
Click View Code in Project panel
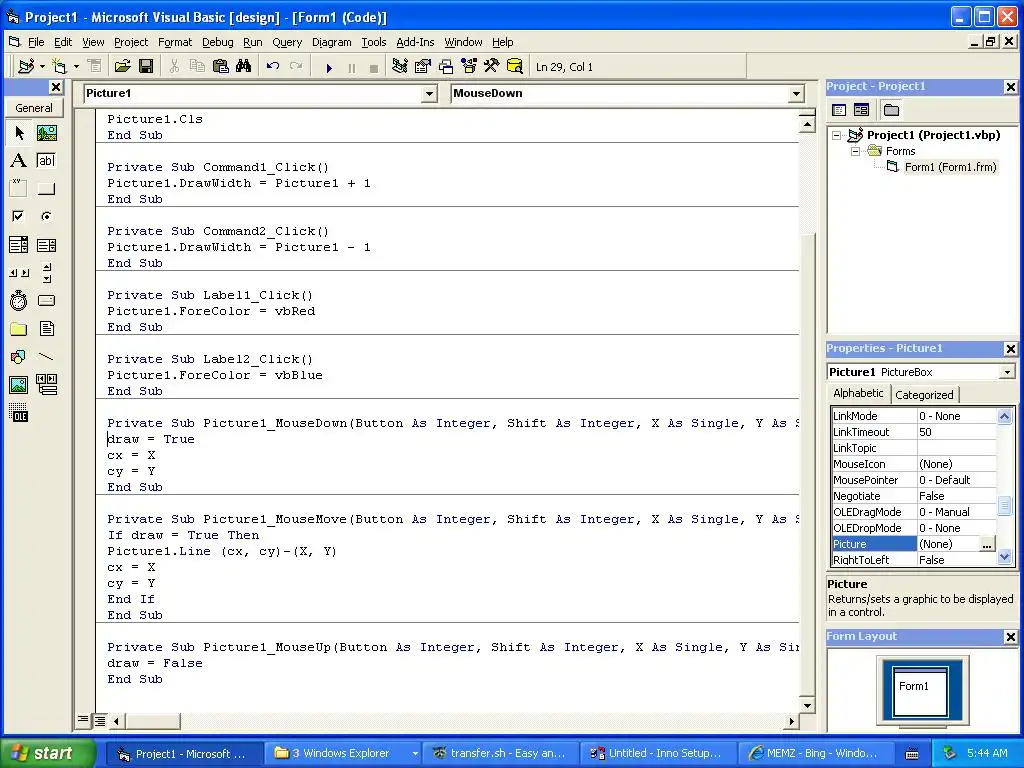point(839,110)
